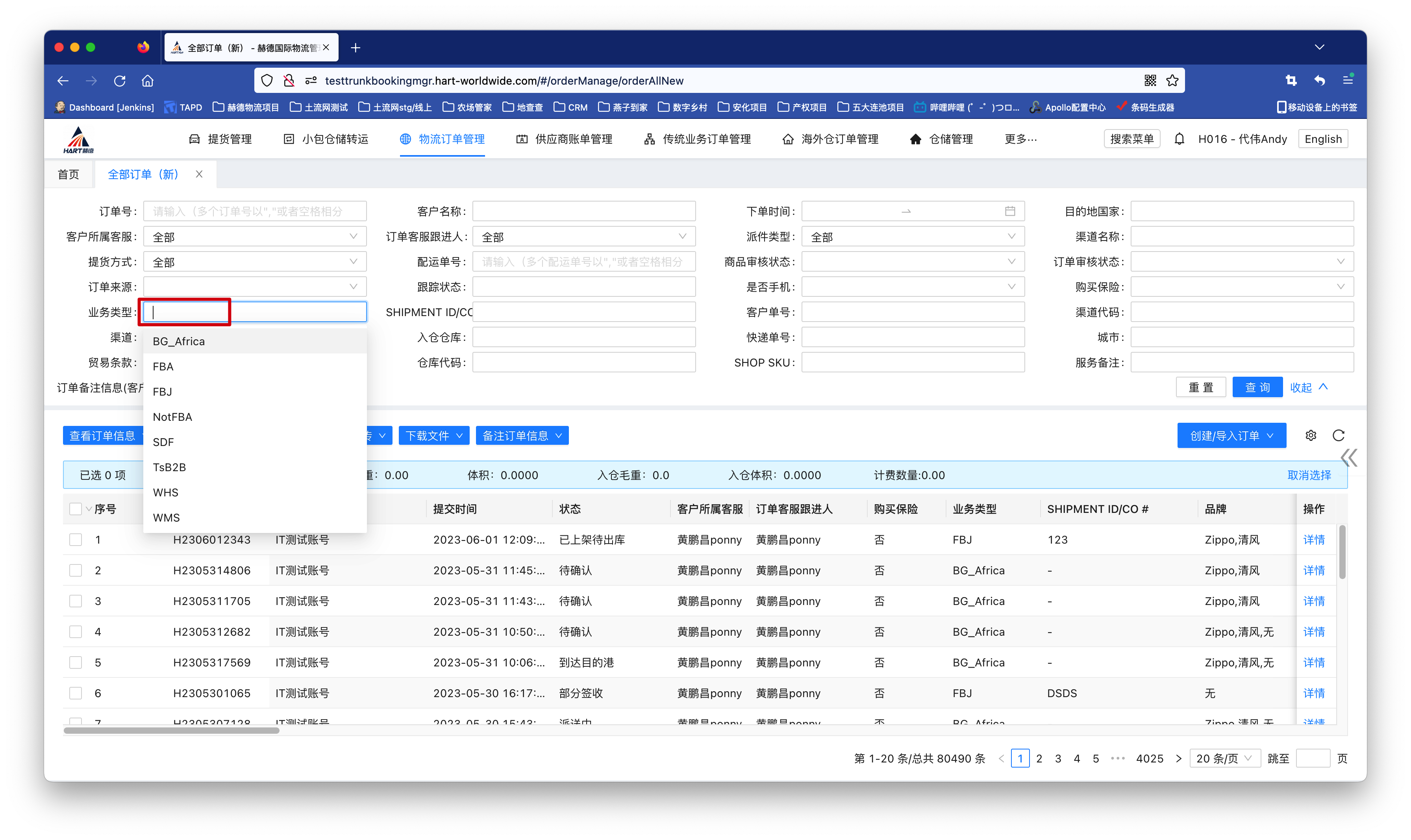Expand the 创建/导入订单 dropdown button

tap(1231, 435)
